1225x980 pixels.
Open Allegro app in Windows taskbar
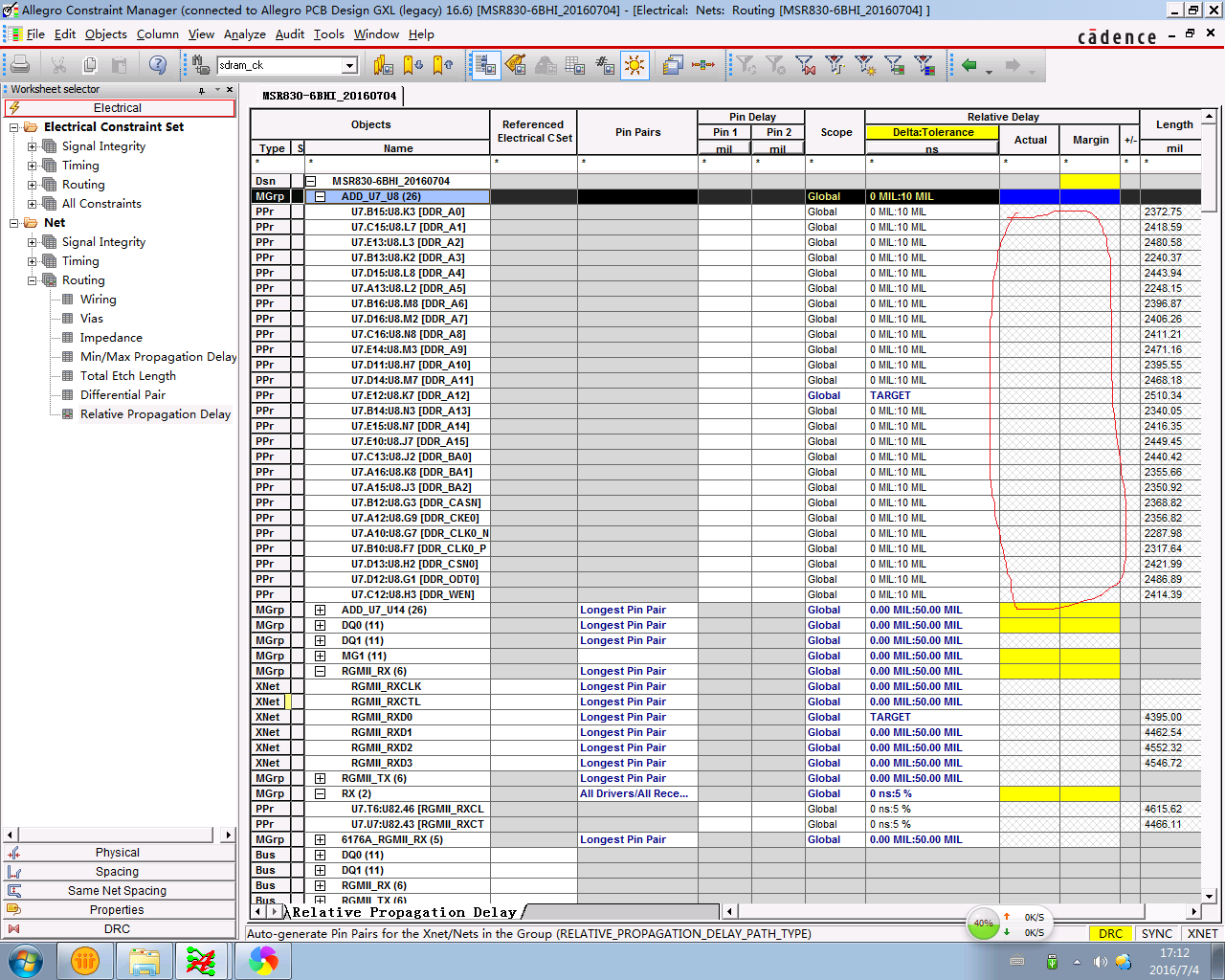200,960
